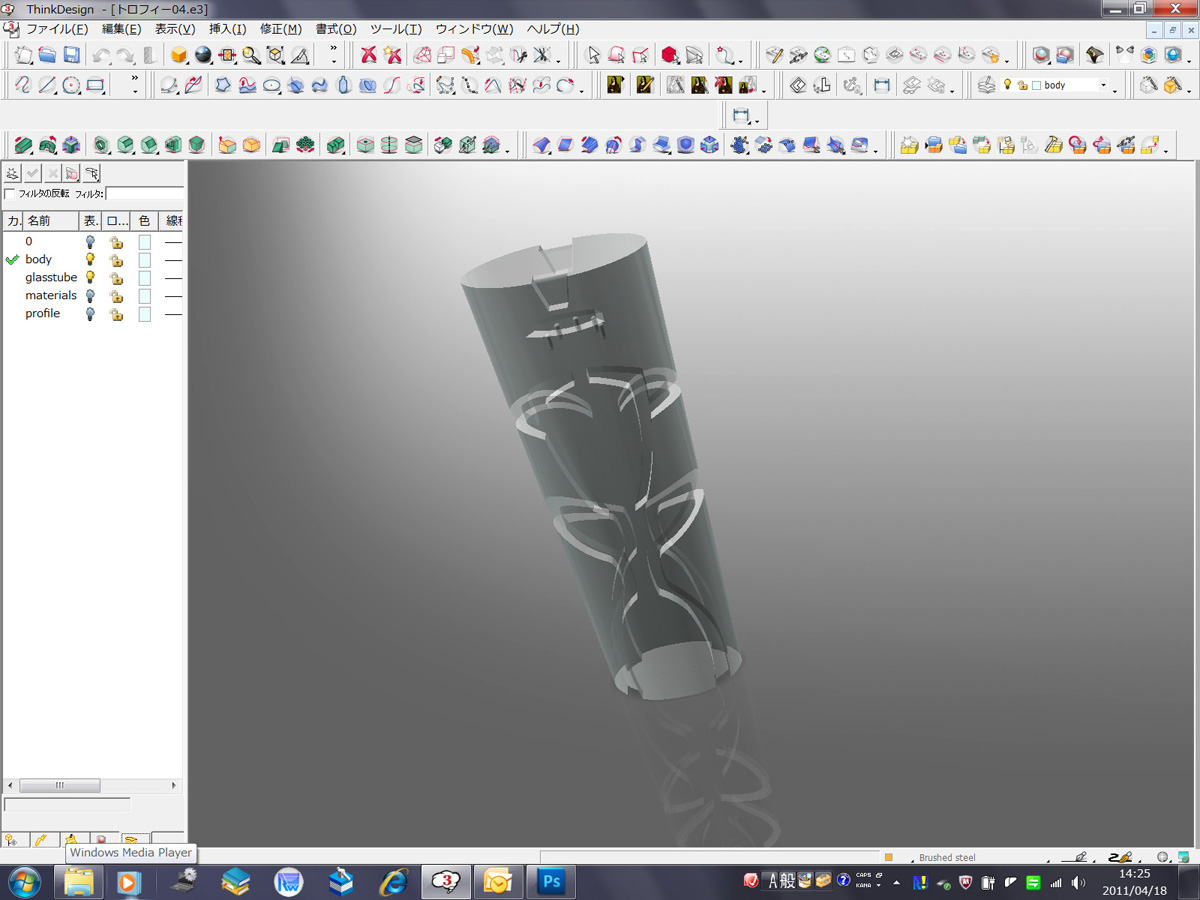
Task: Expand the top-left toolbar overflow chevron
Action: pos(333,55)
